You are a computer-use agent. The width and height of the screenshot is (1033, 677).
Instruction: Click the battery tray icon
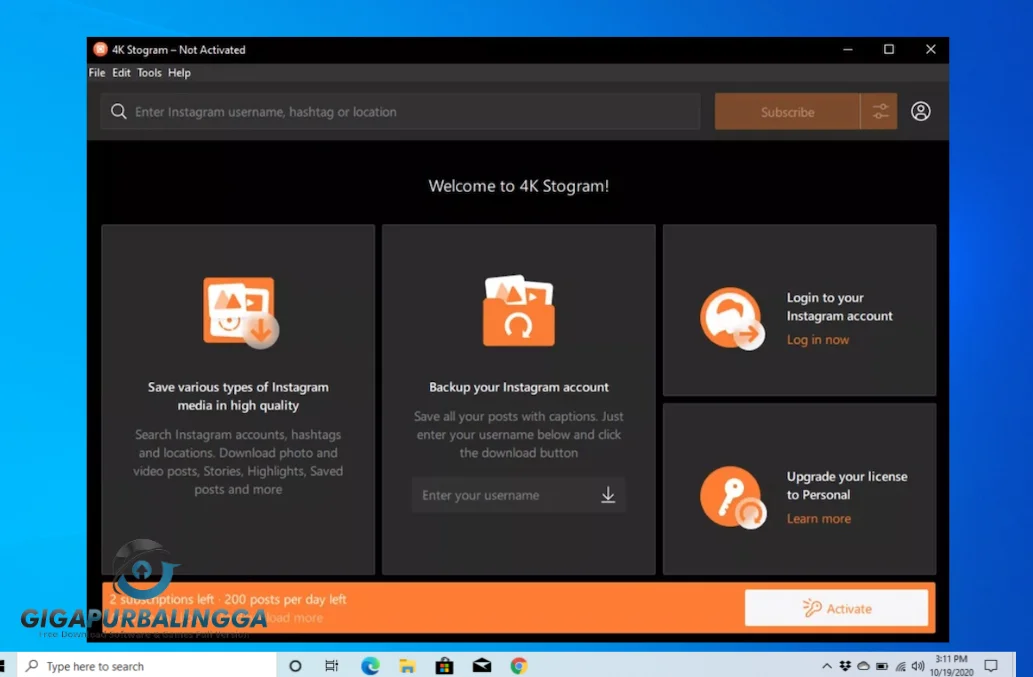click(881, 666)
